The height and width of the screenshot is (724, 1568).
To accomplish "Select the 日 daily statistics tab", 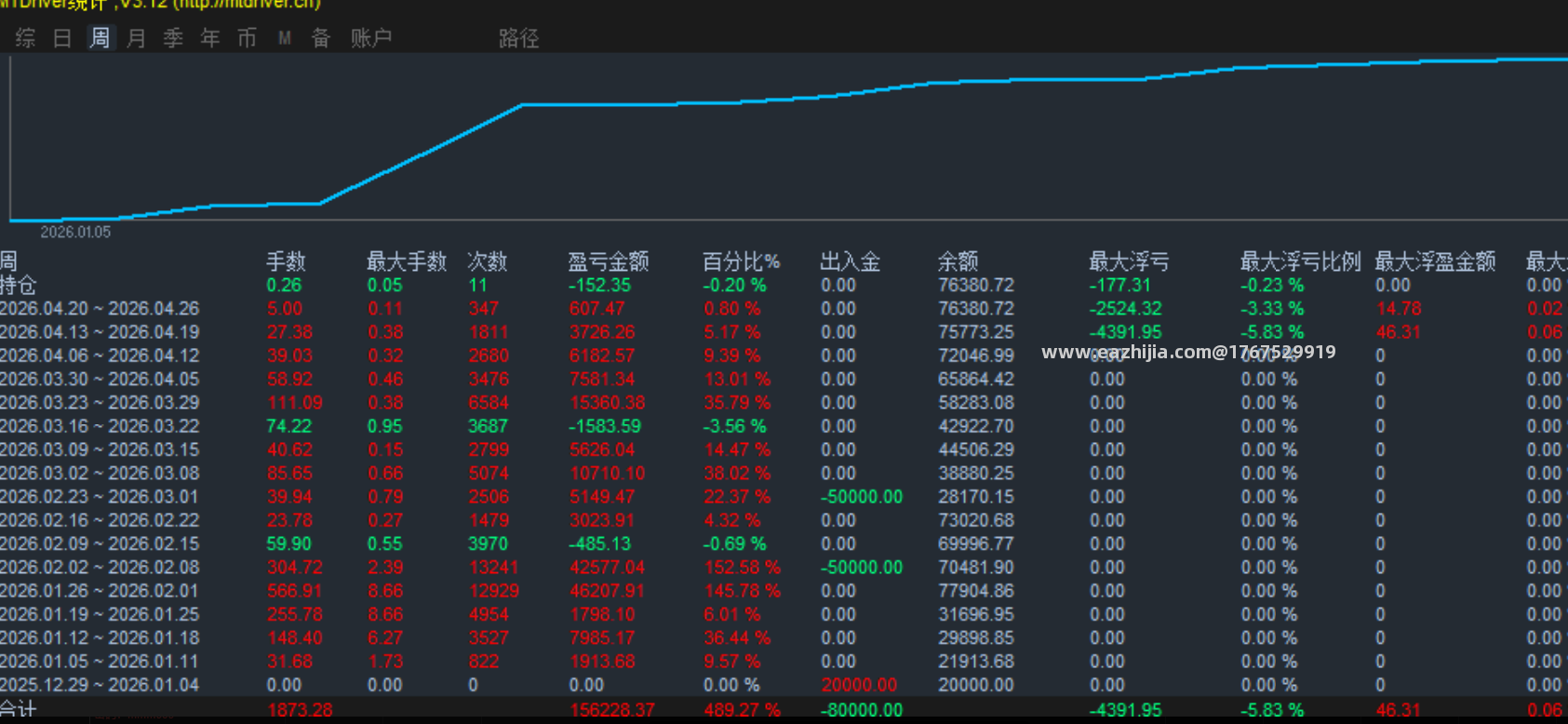I will 62,38.
